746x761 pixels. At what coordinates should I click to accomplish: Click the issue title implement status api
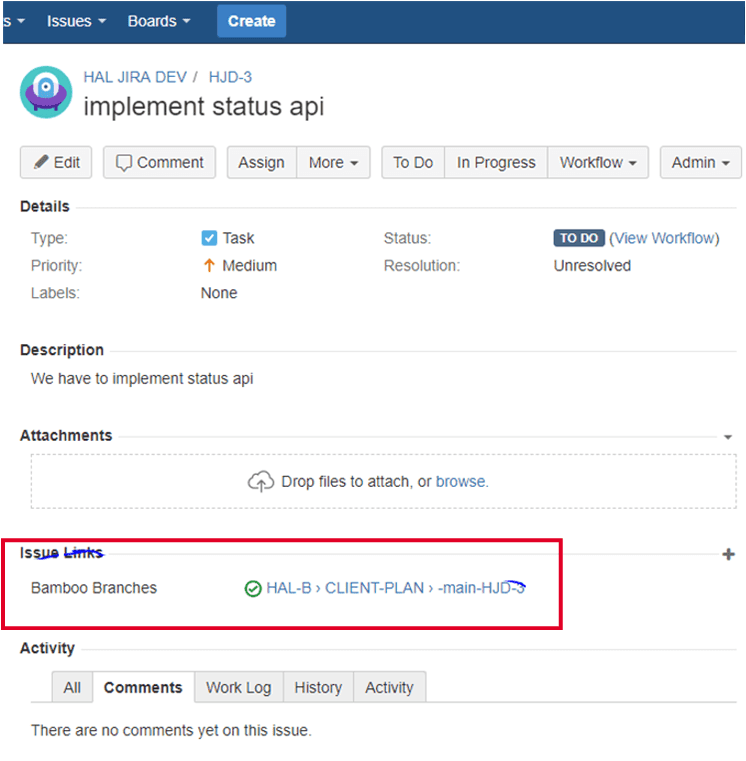[x=204, y=106]
